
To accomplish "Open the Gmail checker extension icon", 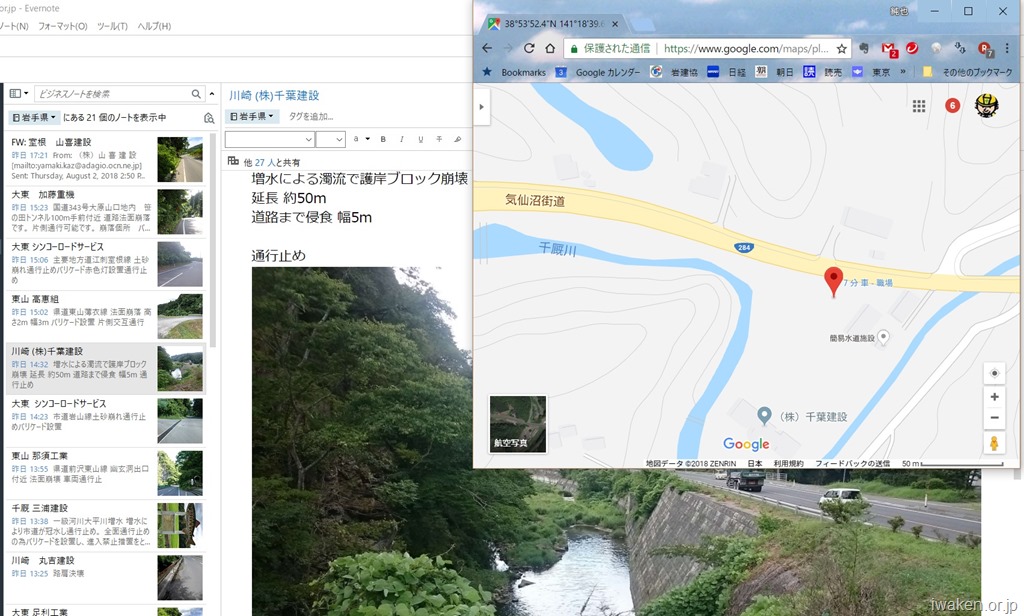I will pyautogui.click(x=888, y=49).
